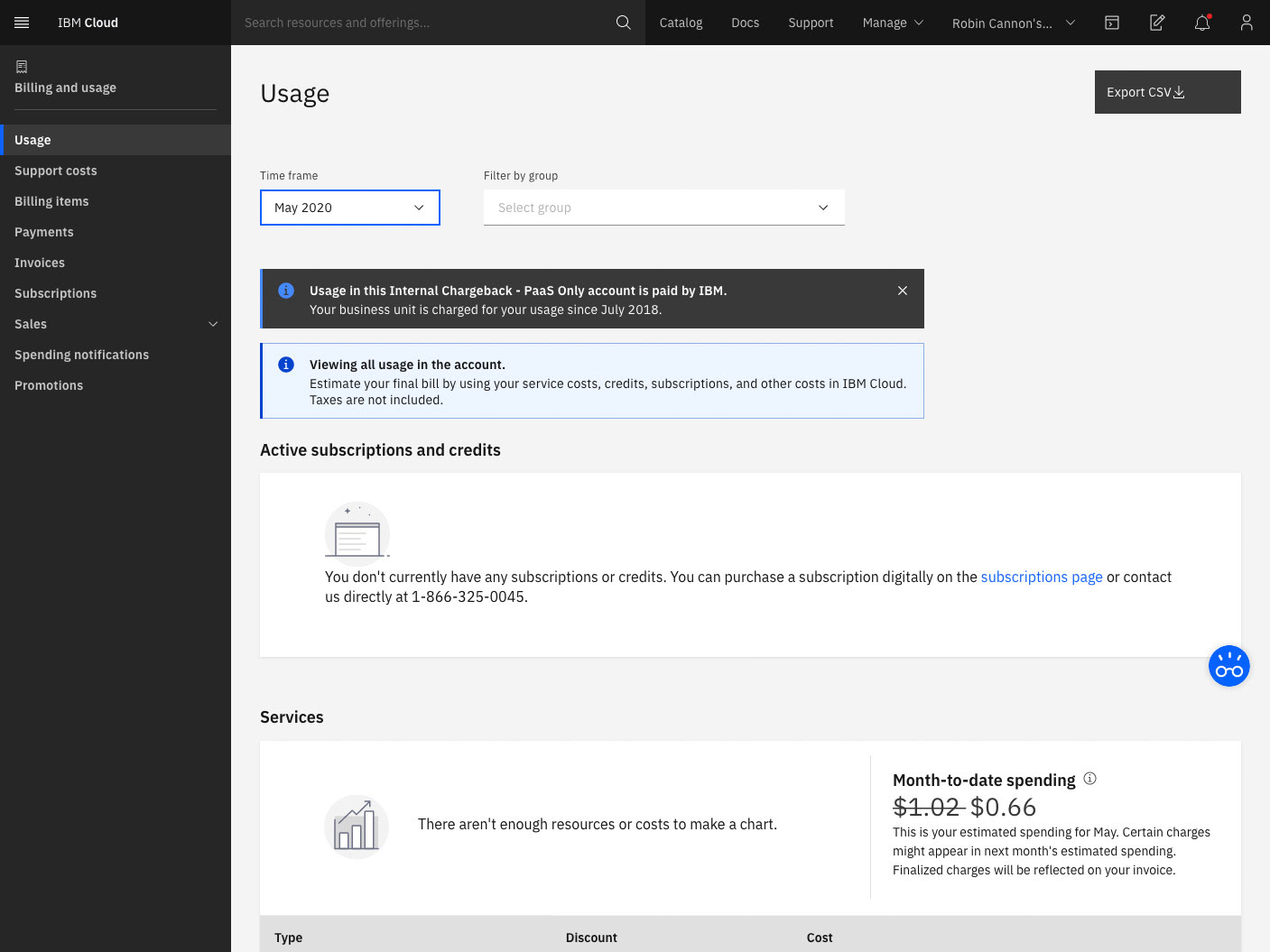The image size is (1270, 952).
Task: Open the user profile avatar icon
Action: point(1247,23)
